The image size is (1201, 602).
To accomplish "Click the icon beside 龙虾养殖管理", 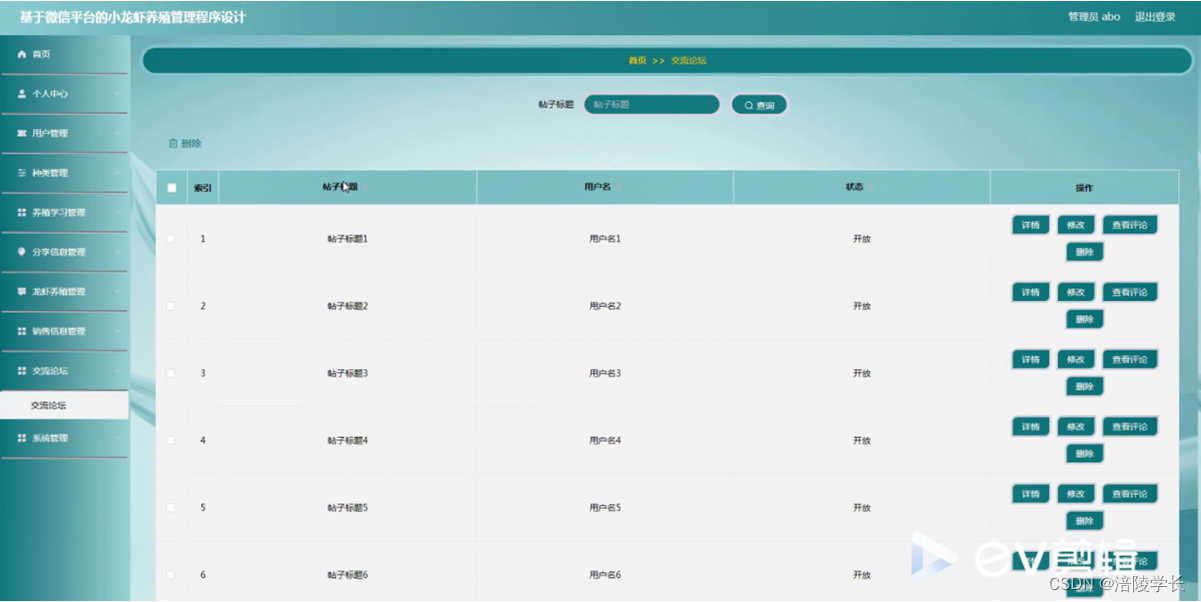I will [x=22, y=292].
